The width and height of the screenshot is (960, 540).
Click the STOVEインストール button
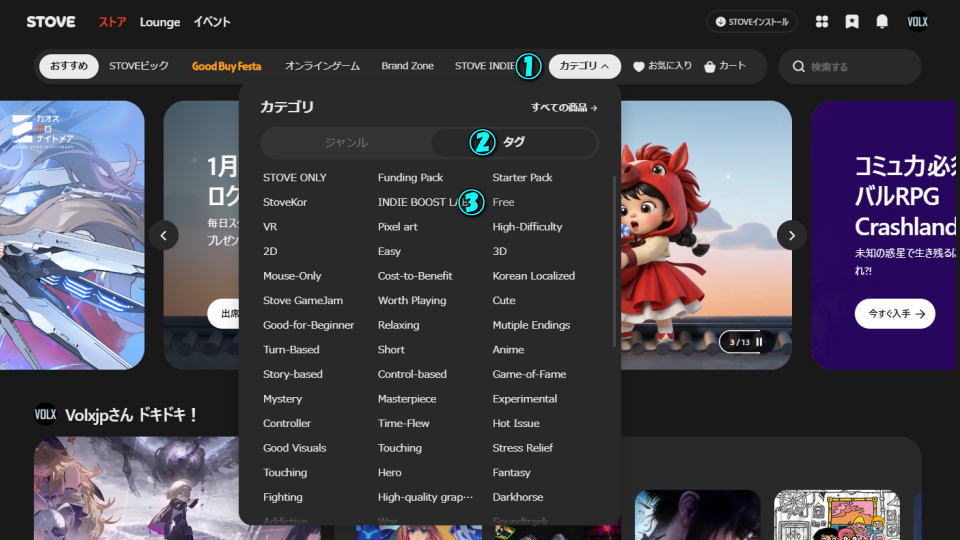pos(751,21)
